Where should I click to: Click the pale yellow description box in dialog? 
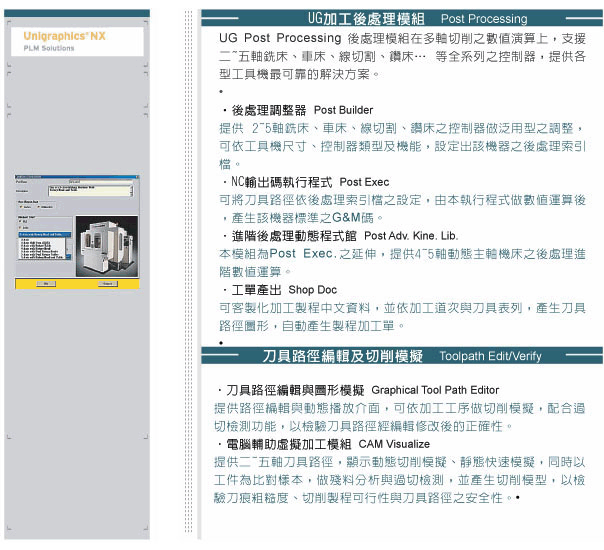91,191
